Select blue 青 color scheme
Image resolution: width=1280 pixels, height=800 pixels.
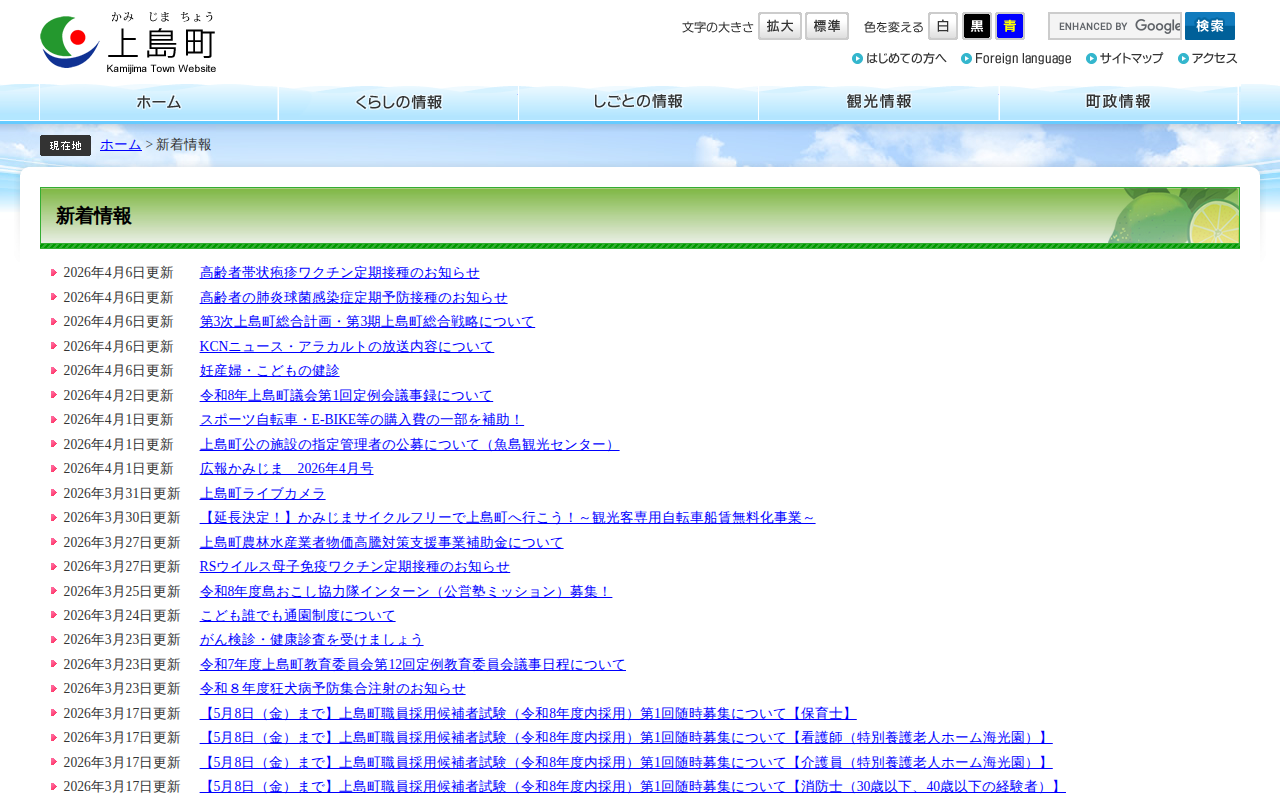pyautogui.click(x=1010, y=26)
